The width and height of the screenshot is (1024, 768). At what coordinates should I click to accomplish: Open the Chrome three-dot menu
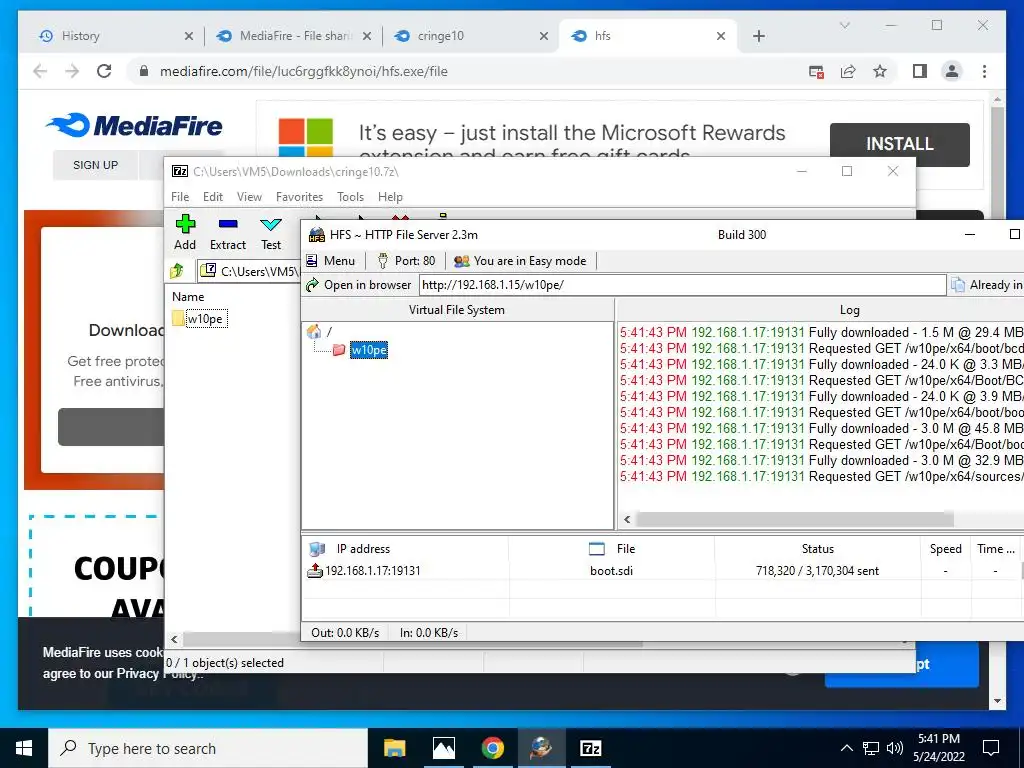pyautogui.click(x=984, y=71)
